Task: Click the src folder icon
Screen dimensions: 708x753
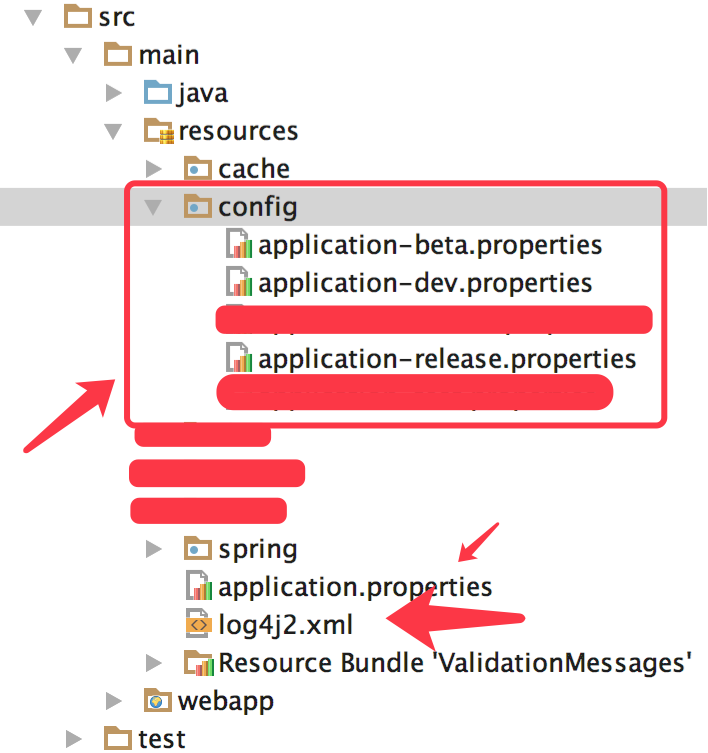Action: coord(78,17)
